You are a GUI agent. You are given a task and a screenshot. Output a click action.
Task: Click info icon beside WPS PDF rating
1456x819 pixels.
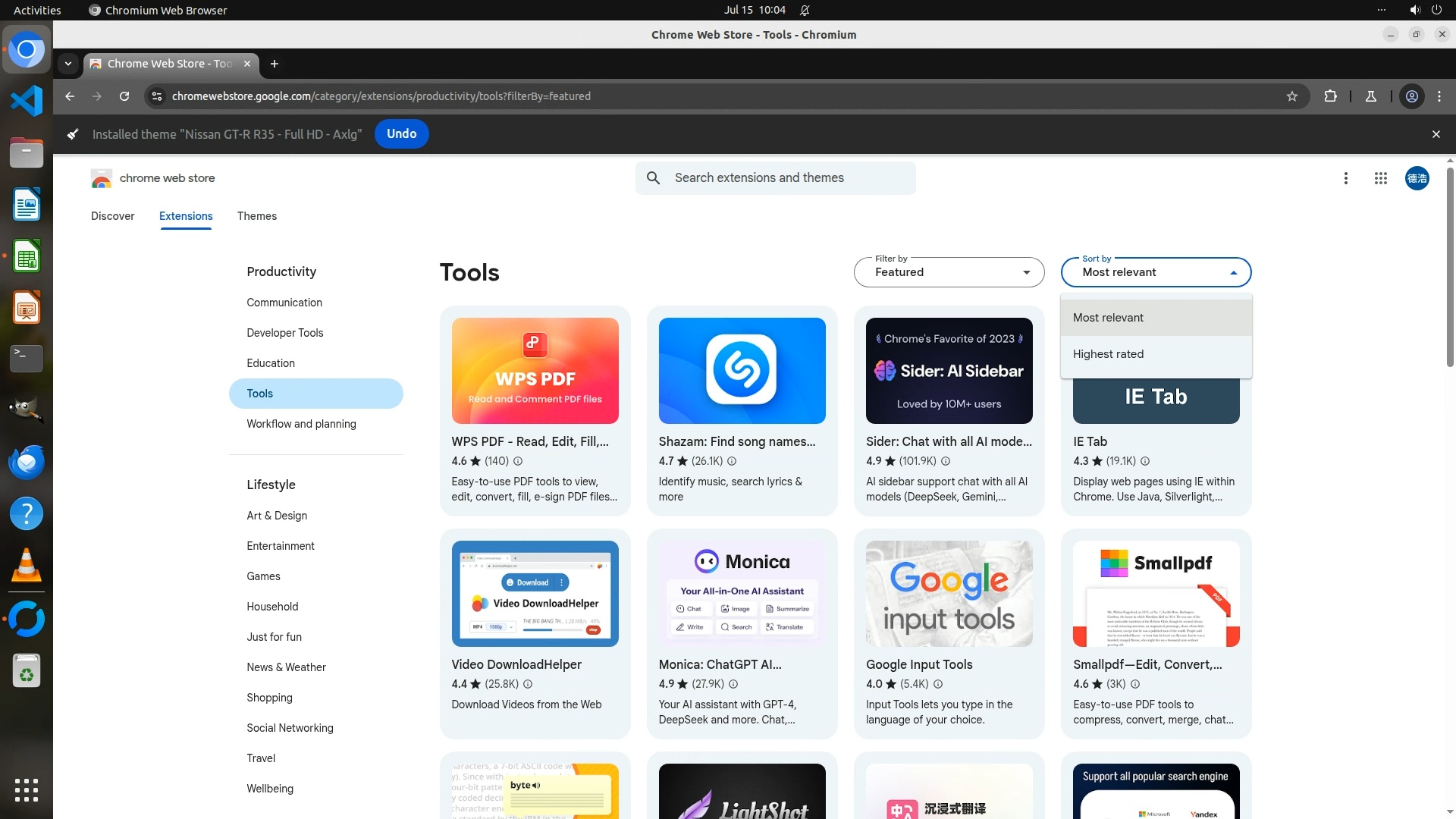click(x=518, y=461)
